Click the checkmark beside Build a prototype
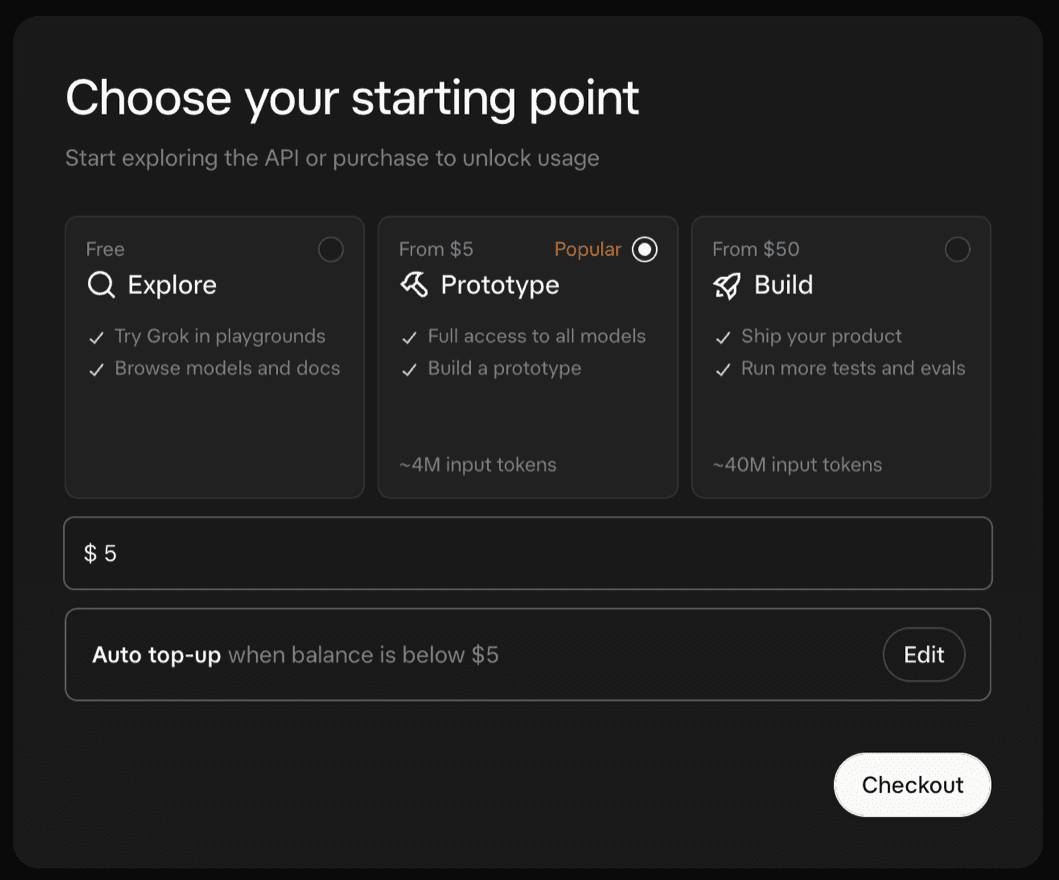The image size is (1059, 880). pos(409,369)
